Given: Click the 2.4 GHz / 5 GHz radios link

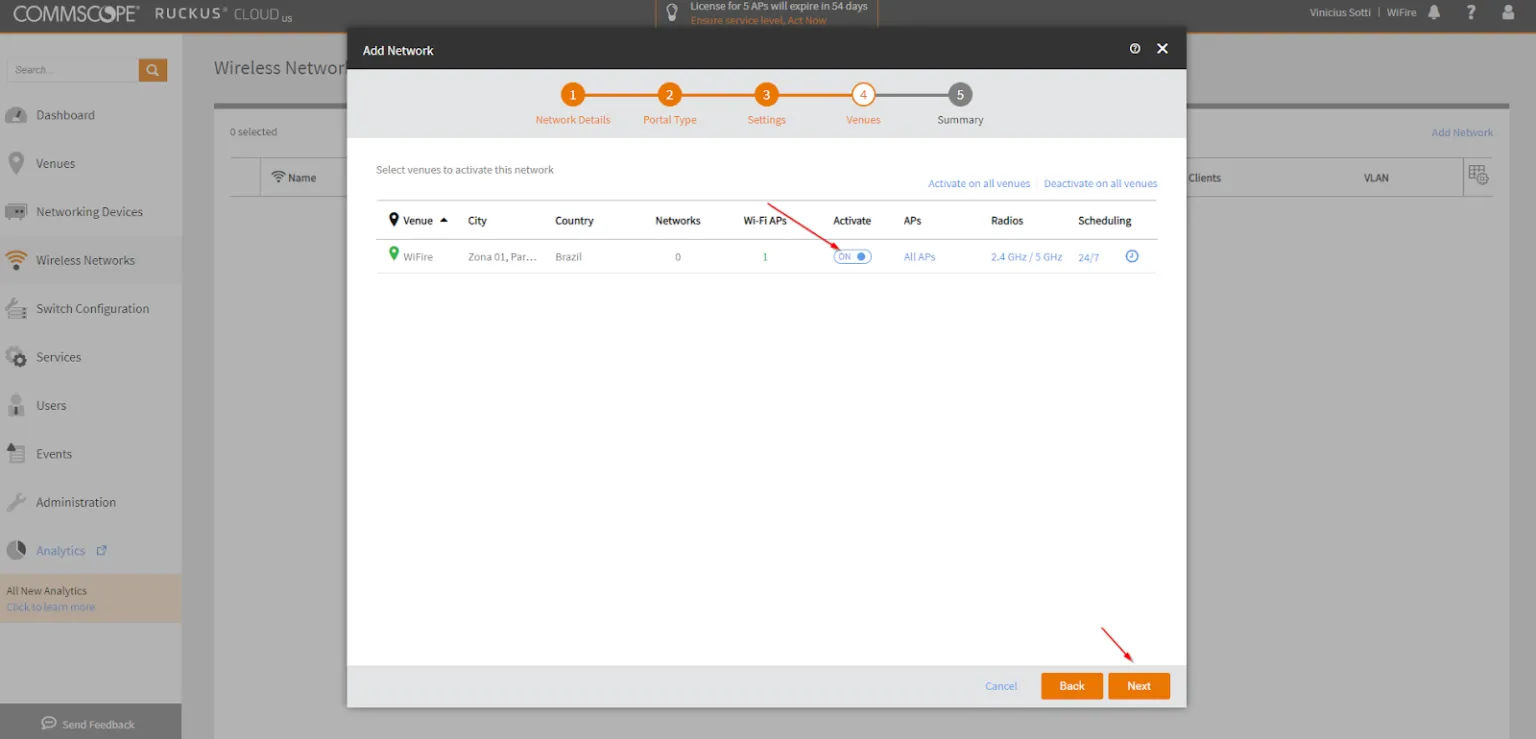Looking at the screenshot, I should 1026,257.
